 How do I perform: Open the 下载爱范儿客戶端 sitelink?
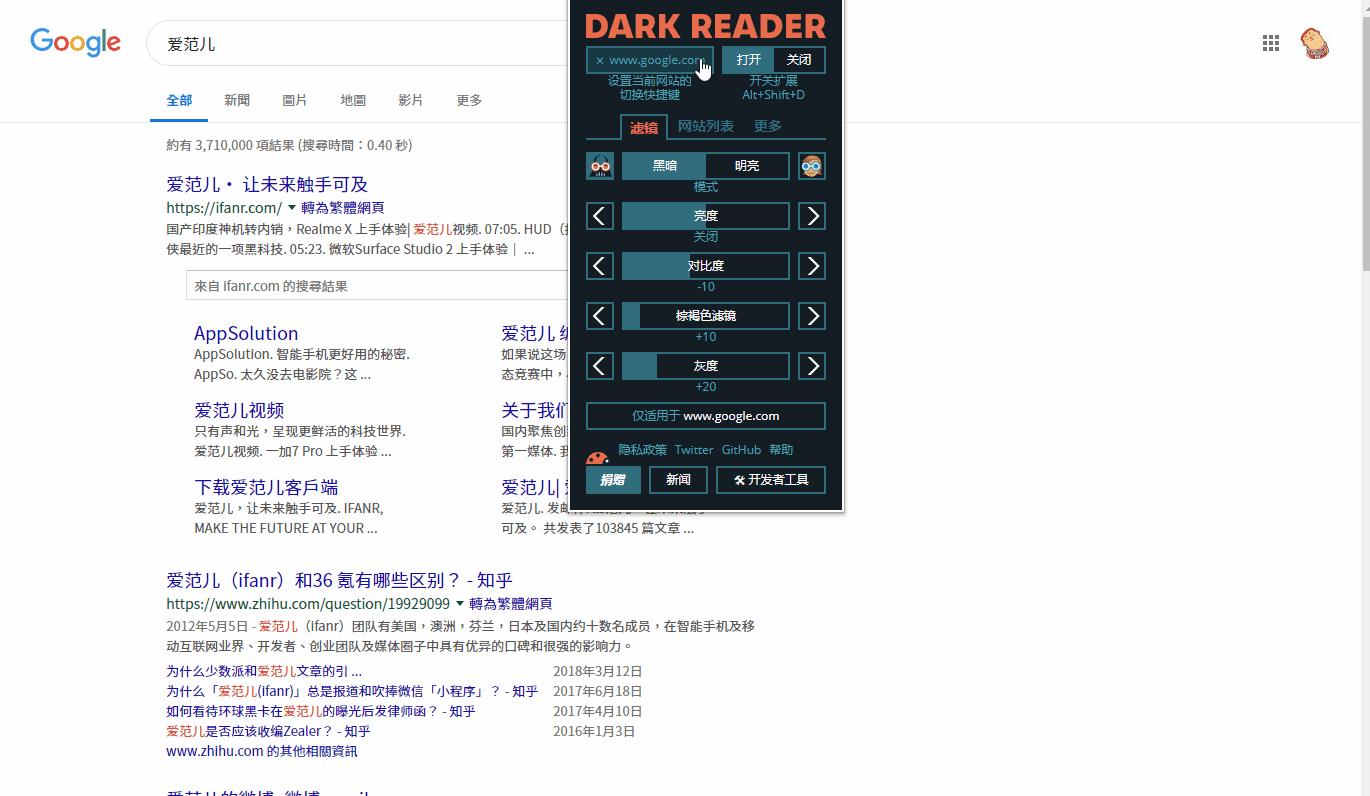266,487
